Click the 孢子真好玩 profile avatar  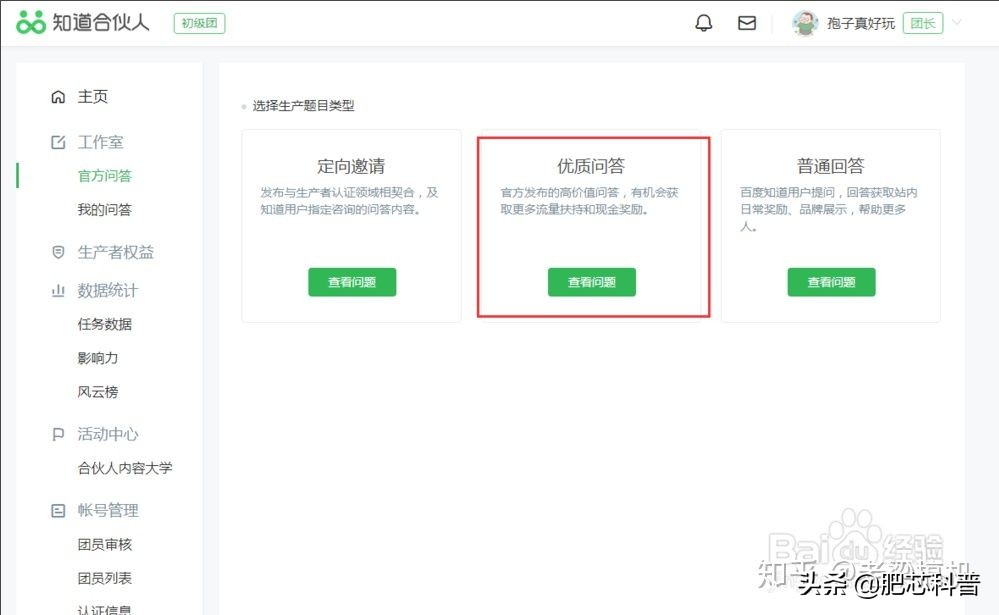[805, 21]
